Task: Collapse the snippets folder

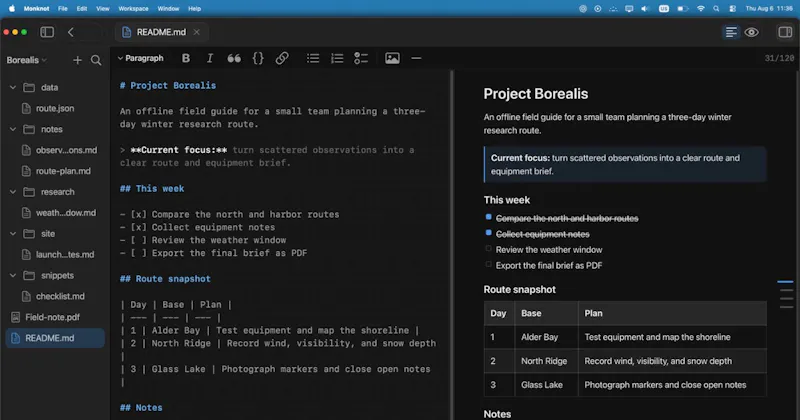Action: [13, 276]
